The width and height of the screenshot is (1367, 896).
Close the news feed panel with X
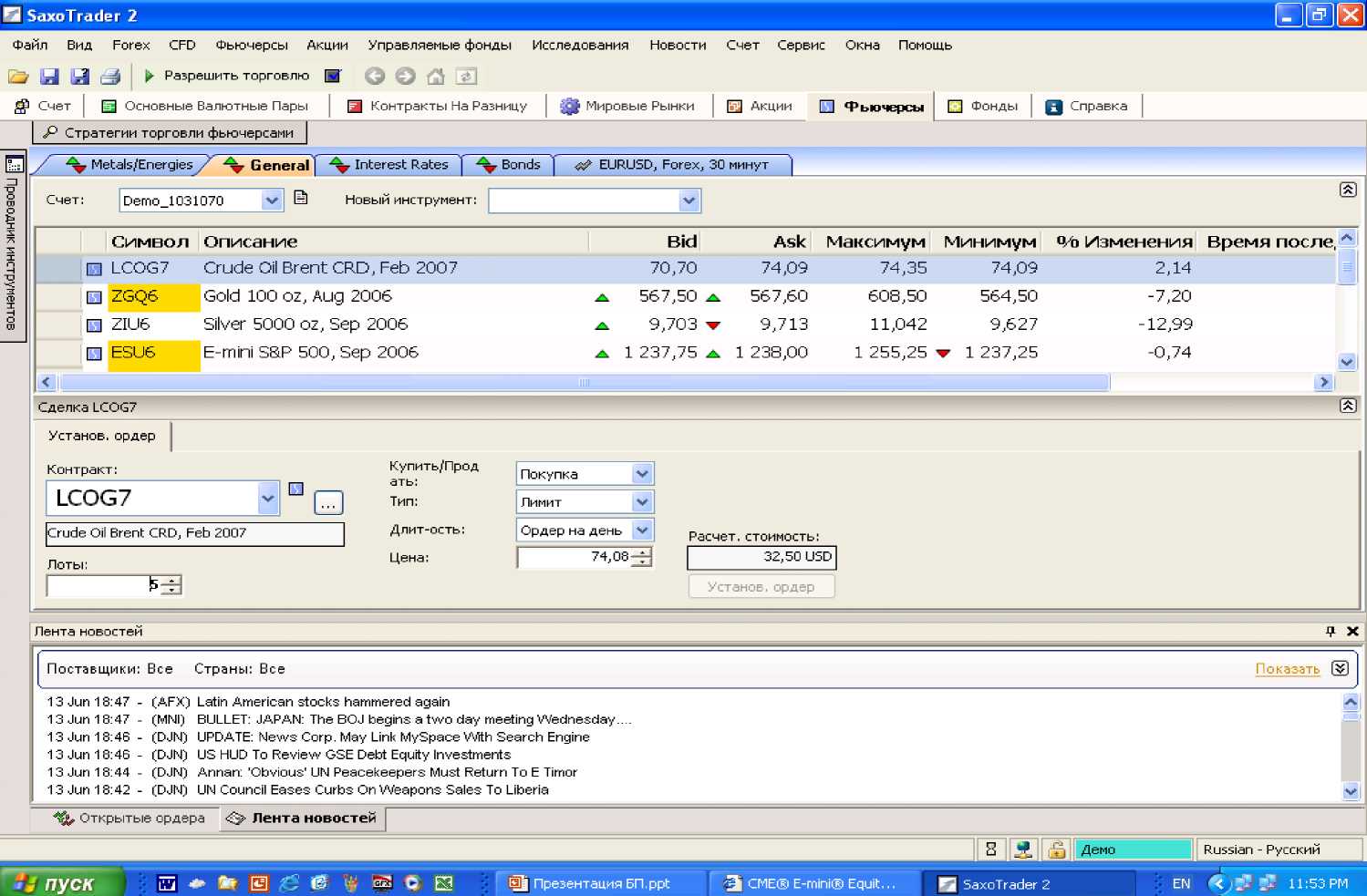click(1352, 631)
